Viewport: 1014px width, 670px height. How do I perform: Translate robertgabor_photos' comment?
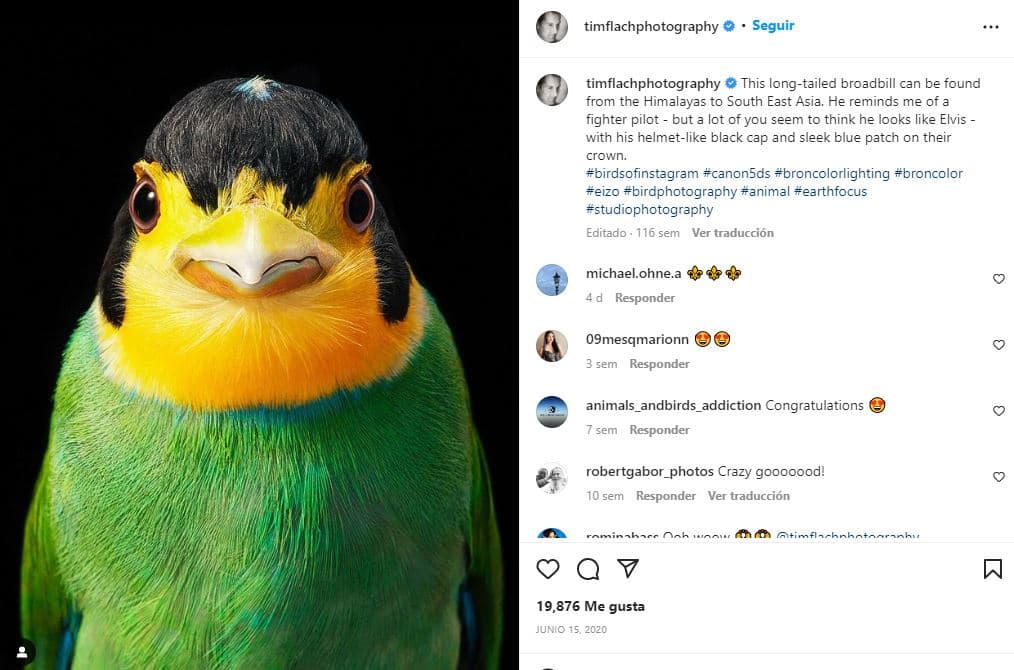[748, 496]
